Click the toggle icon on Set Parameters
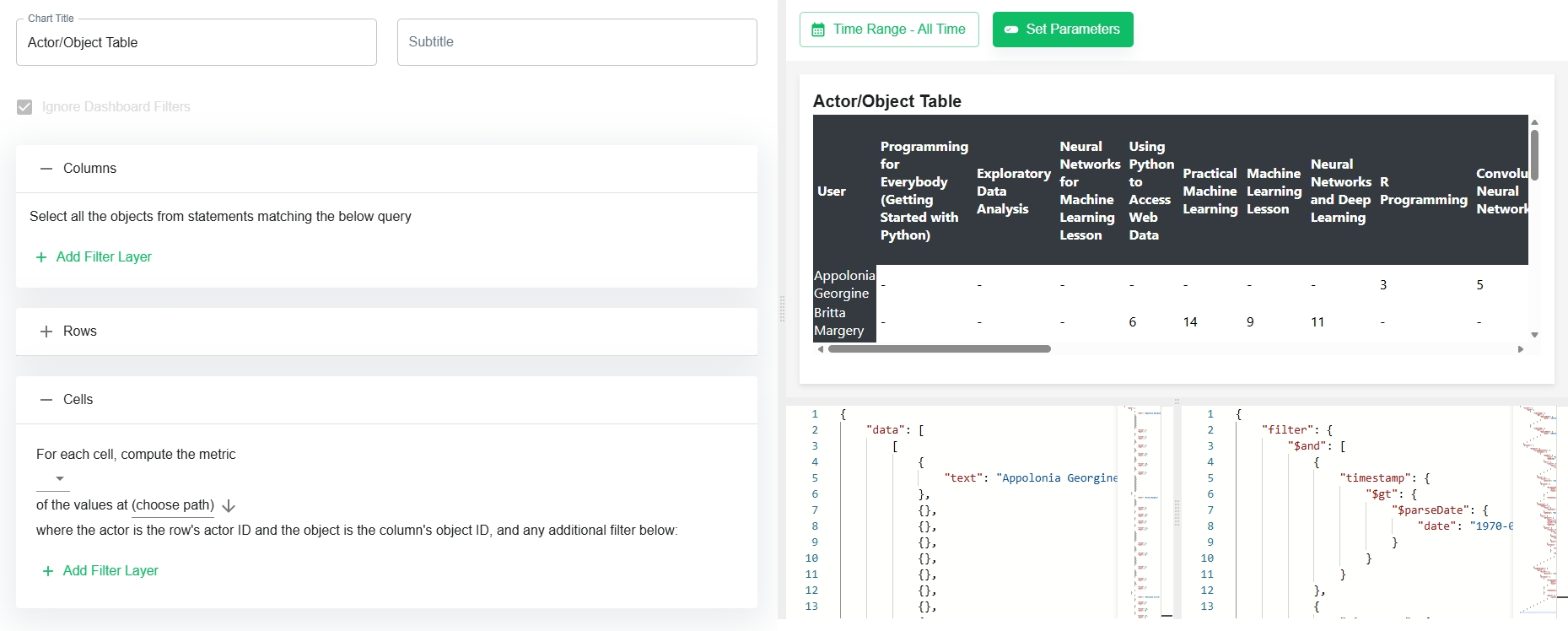1568x631 pixels. (x=1010, y=30)
